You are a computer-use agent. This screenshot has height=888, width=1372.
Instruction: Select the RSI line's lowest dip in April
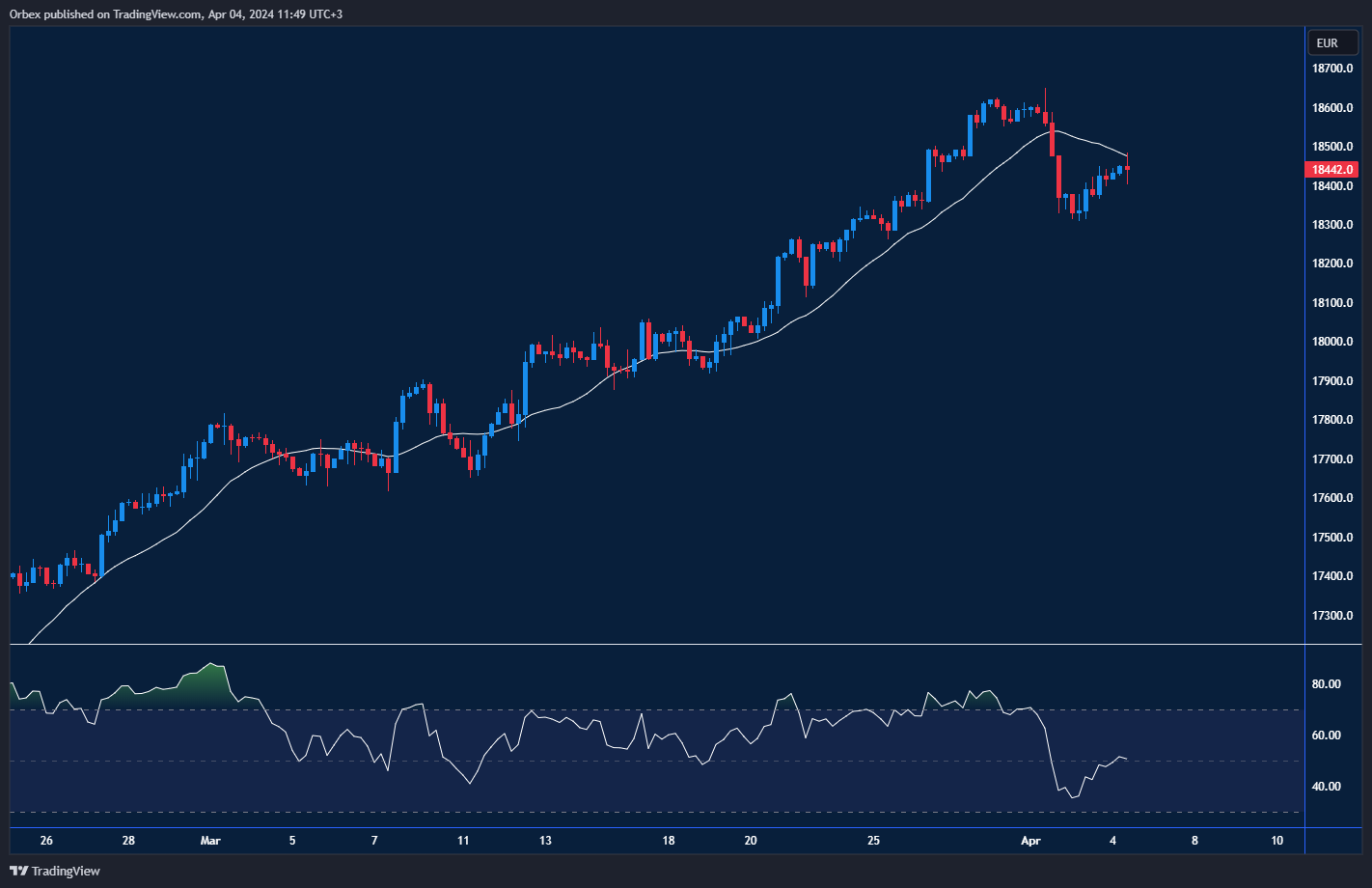pos(1072,797)
